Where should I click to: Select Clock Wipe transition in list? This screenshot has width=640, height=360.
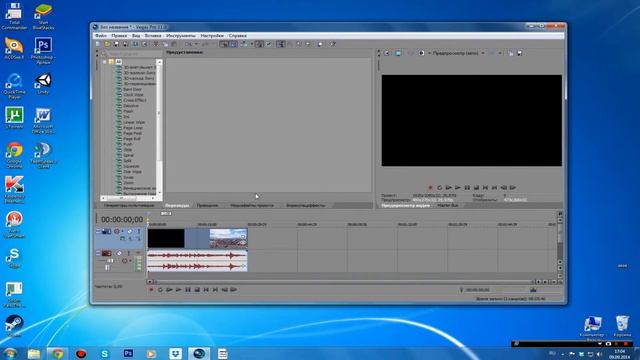(x=133, y=95)
